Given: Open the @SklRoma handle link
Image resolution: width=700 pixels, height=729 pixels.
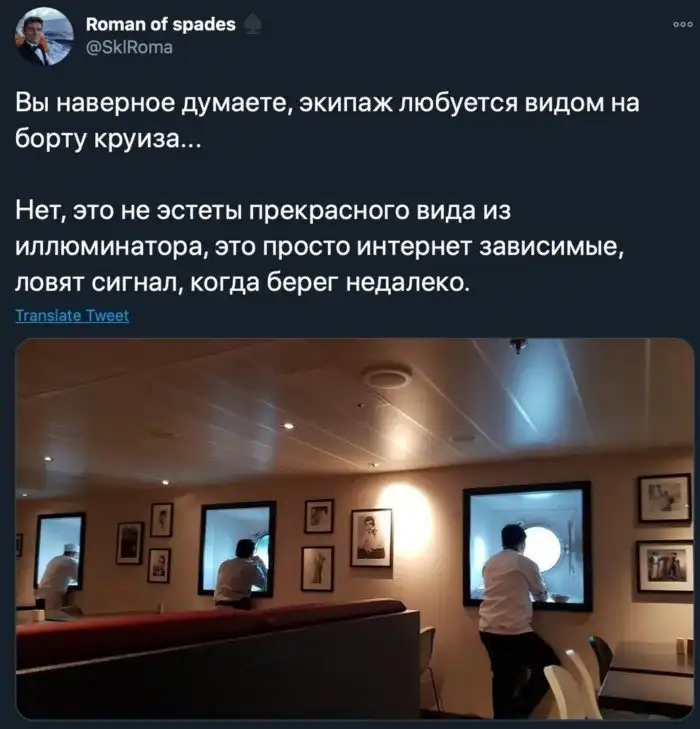Looking at the screenshot, I should 129,47.
